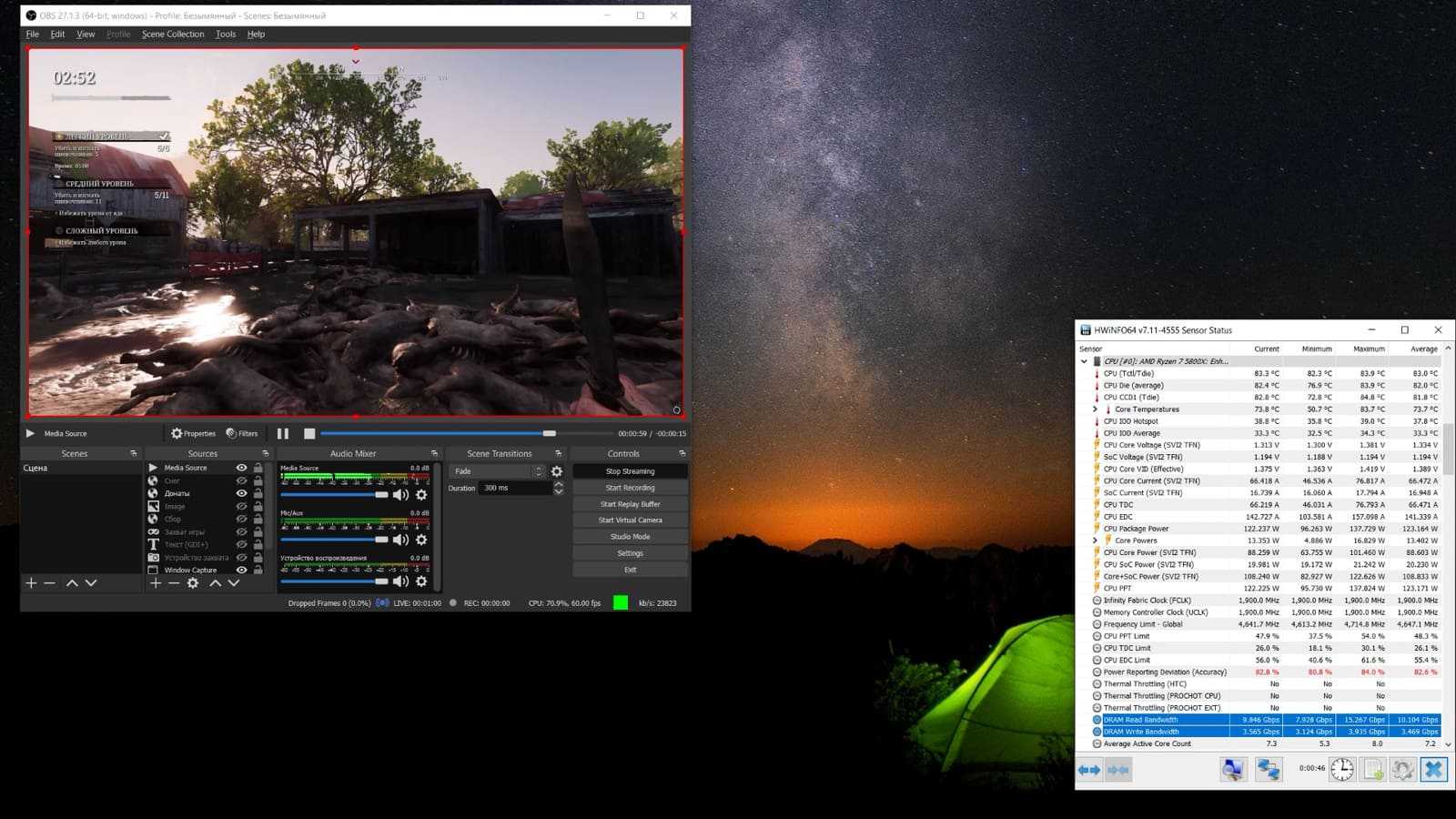Open HWiNFO sensor settings gear icon

tap(1402, 770)
